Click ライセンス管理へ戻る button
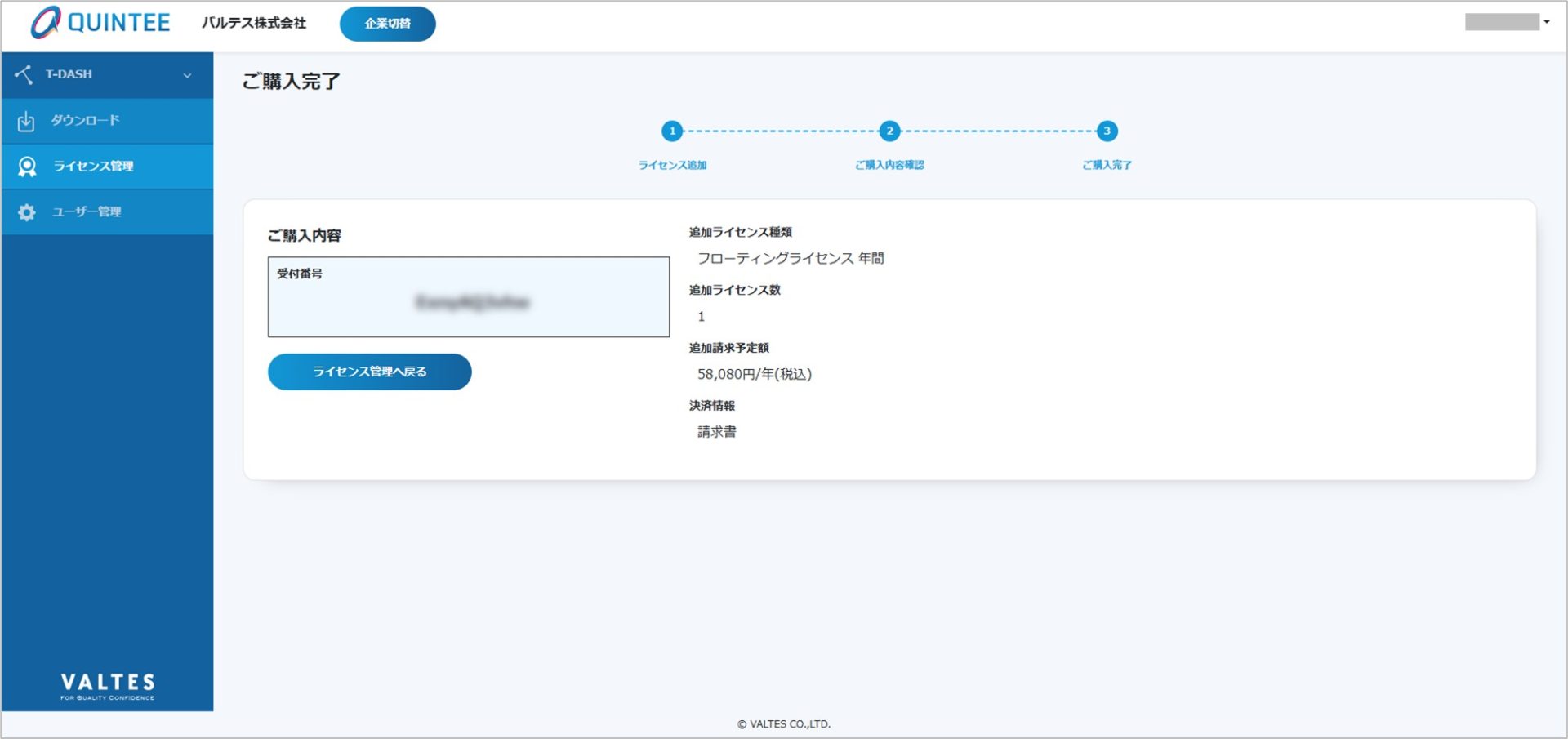Image resolution: width=1568 pixels, height=739 pixels. click(369, 372)
